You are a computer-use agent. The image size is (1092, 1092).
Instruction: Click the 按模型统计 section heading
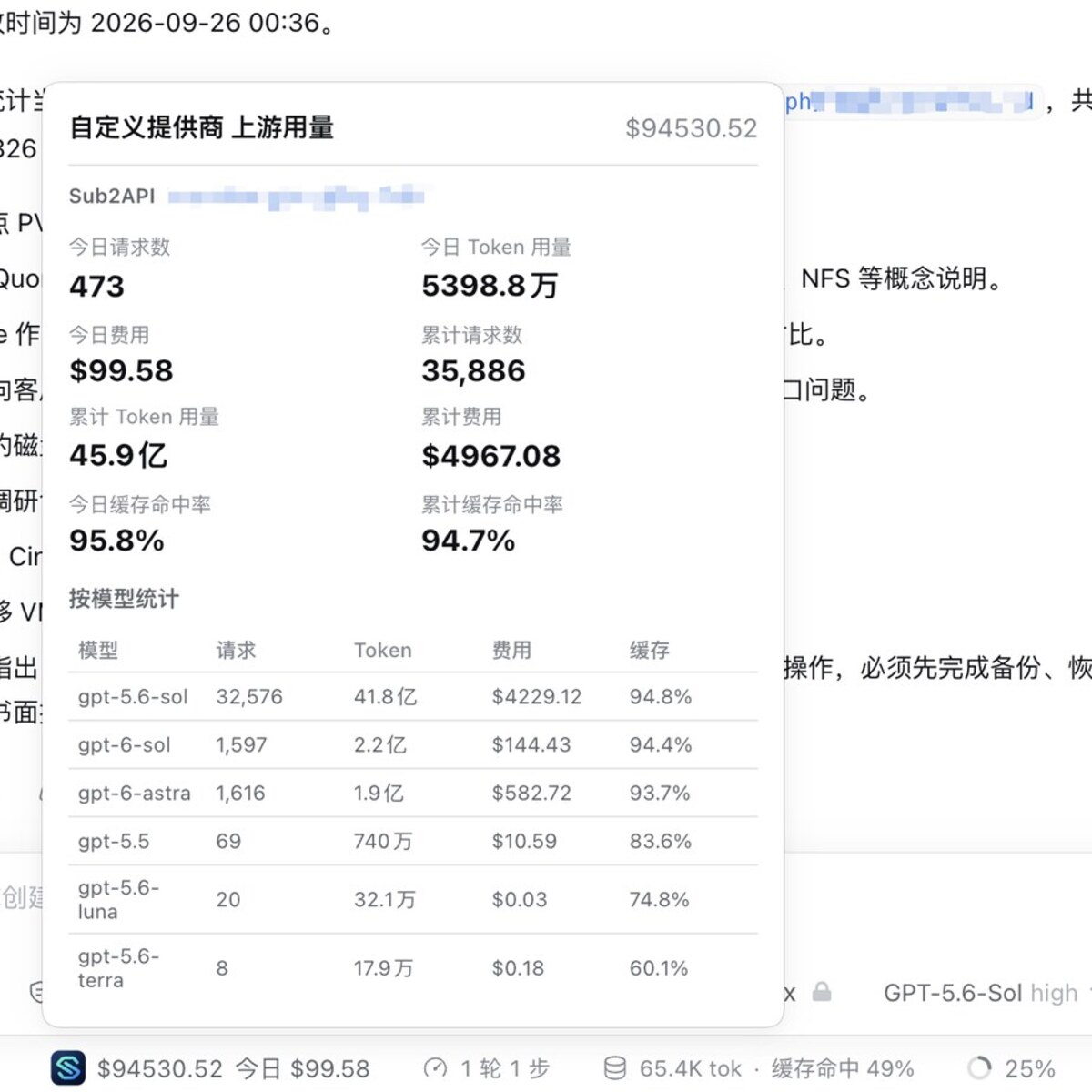(124, 599)
